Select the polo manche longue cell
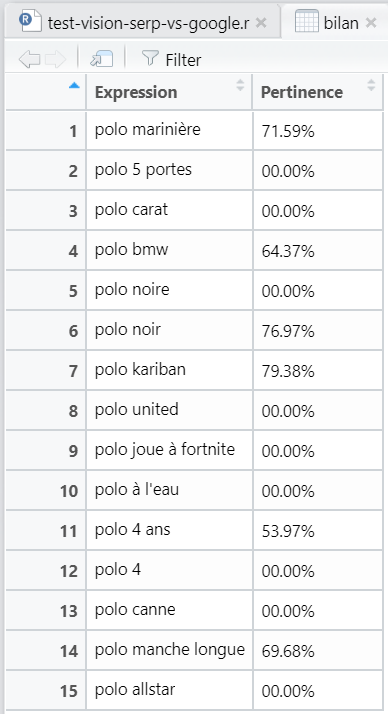This screenshot has height=714, width=388. click(x=169, y=650)
